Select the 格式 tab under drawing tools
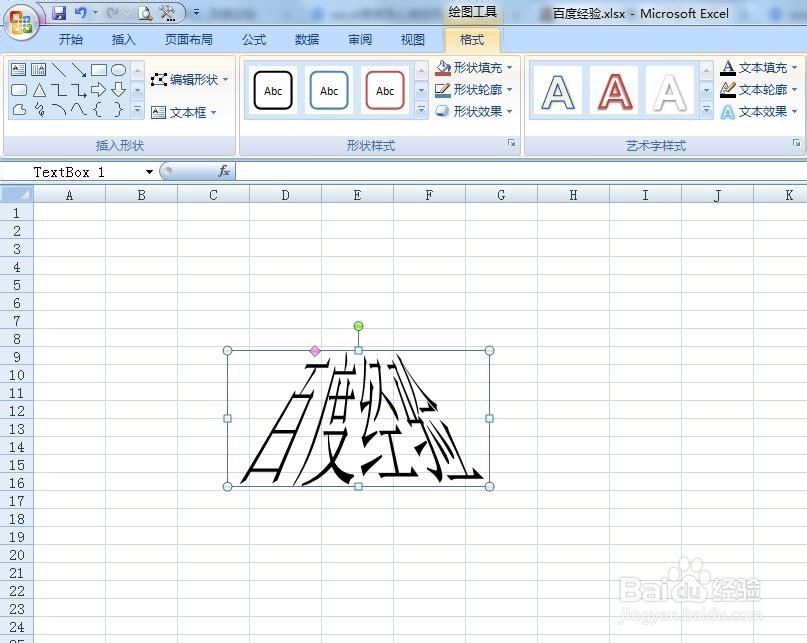Screen dimensions: 807x643 pos(472,40)
